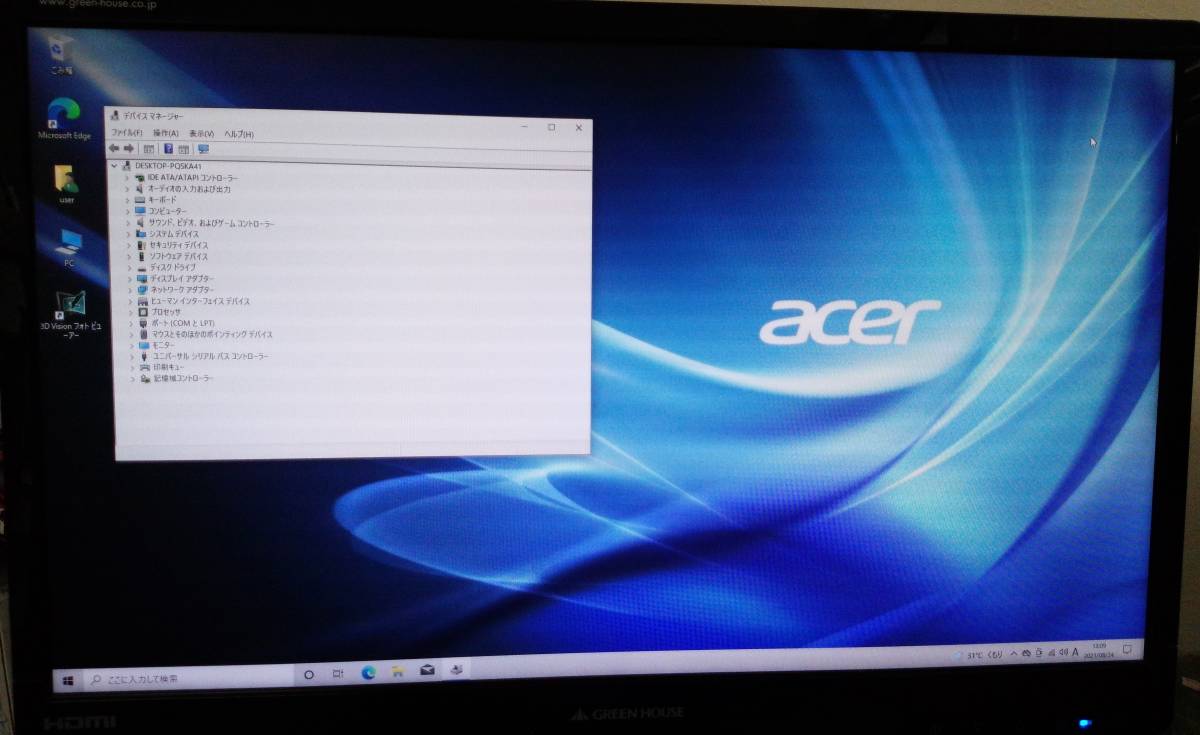Viewport: 1200px width, 735px height.
Task: Collapse the DESKTOP-PQSKA41 root node
Action: click(115, 166)
